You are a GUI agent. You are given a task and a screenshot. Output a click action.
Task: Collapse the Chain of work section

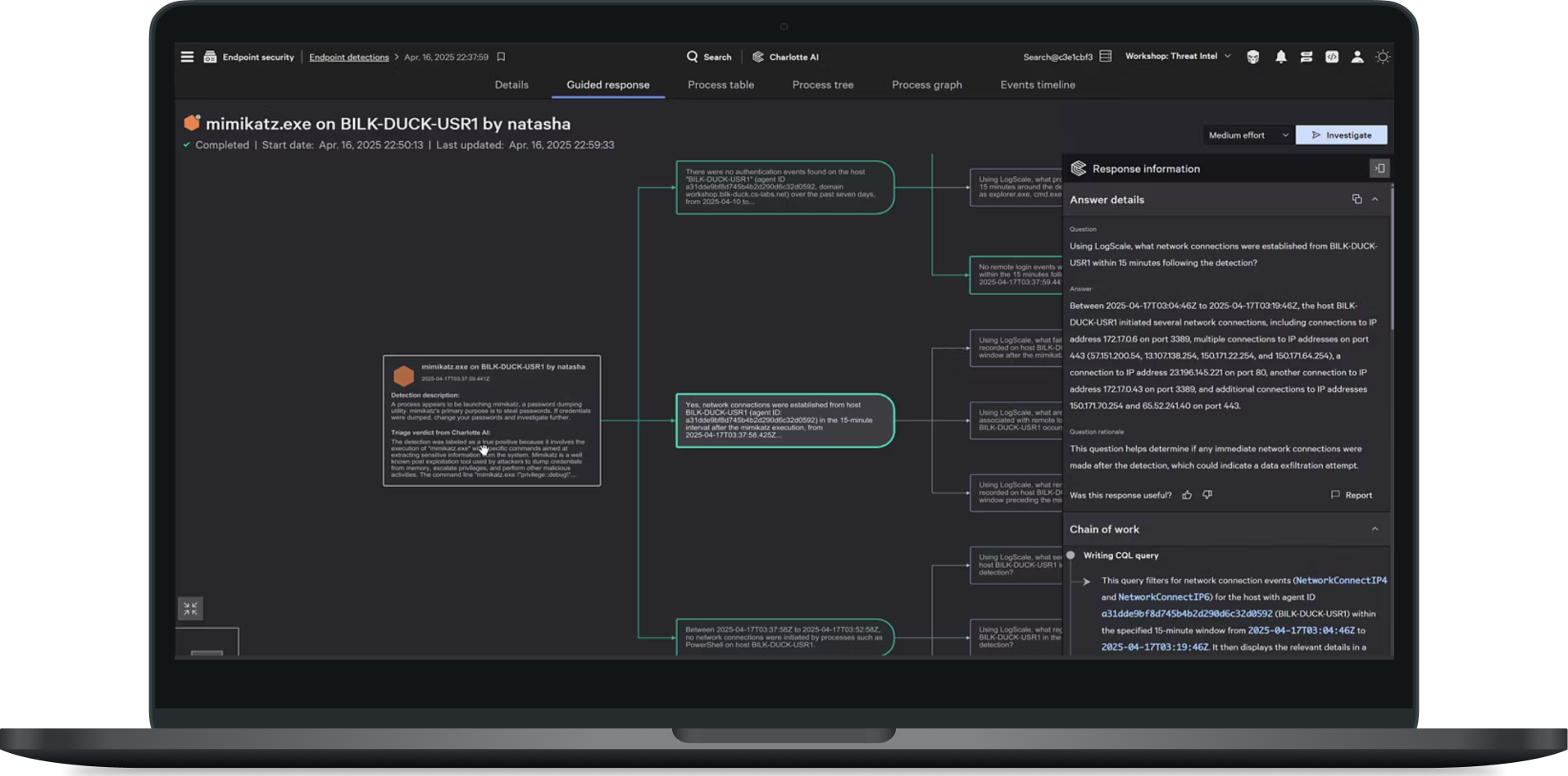1375,529
